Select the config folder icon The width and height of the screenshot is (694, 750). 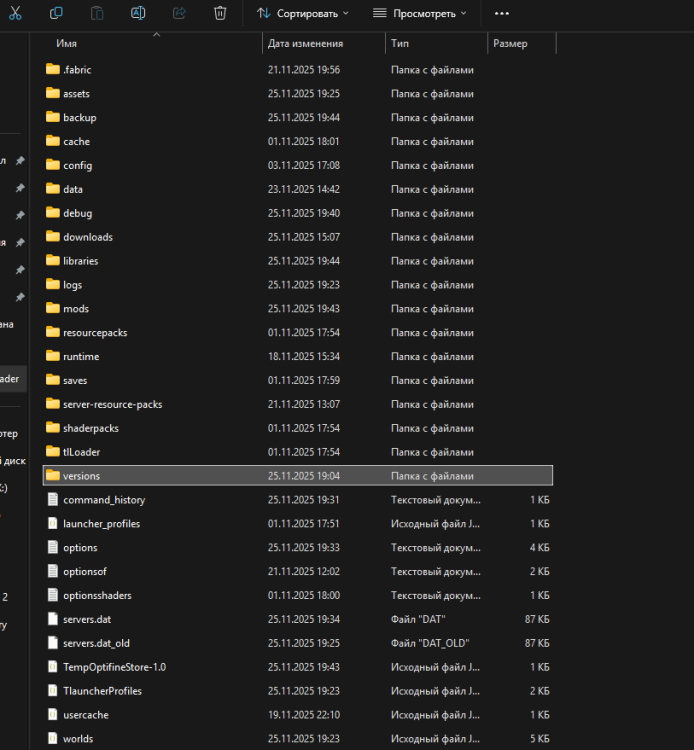[53, 165]
